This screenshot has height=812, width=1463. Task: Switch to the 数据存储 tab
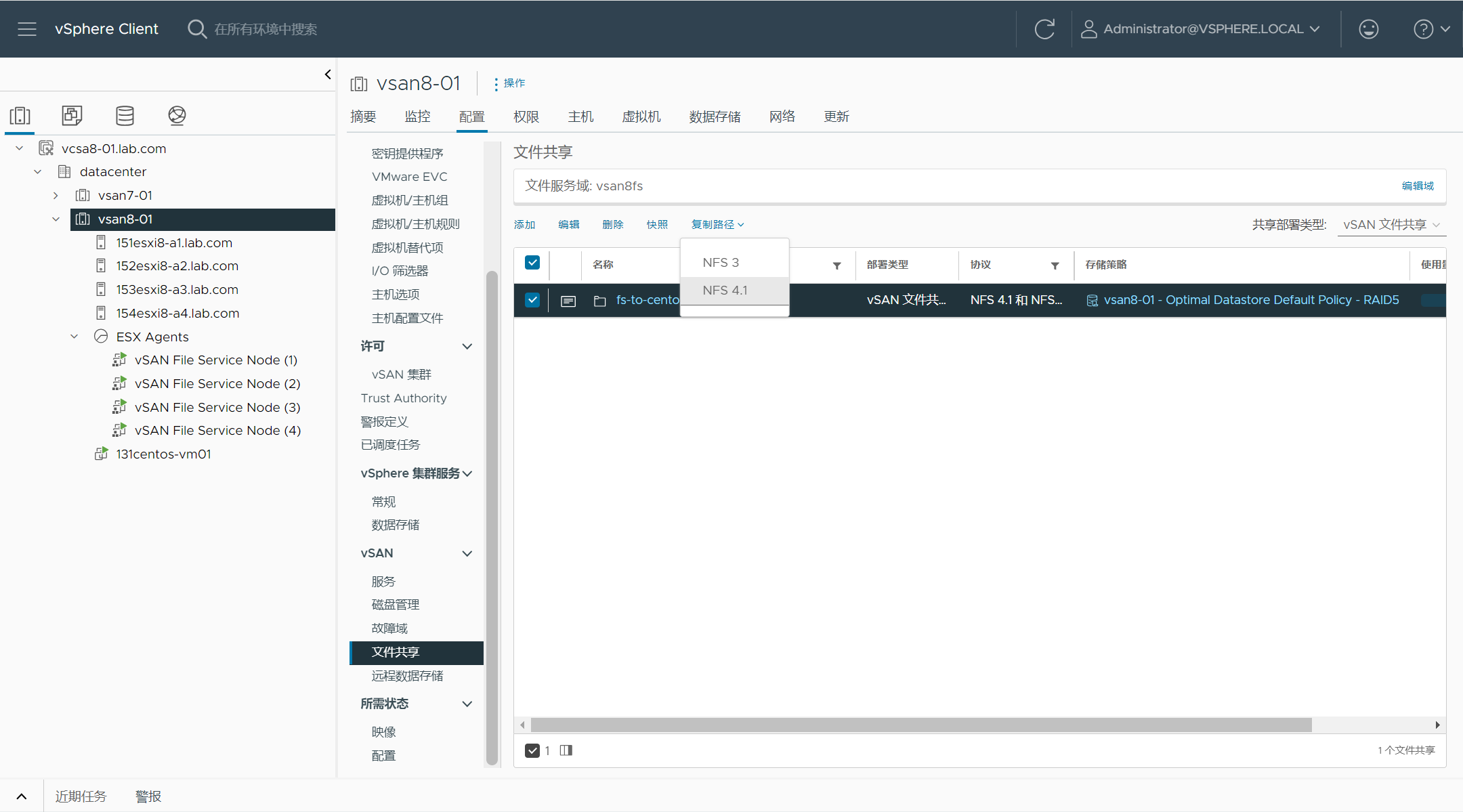pyautogui.click(x=715, y=117)
